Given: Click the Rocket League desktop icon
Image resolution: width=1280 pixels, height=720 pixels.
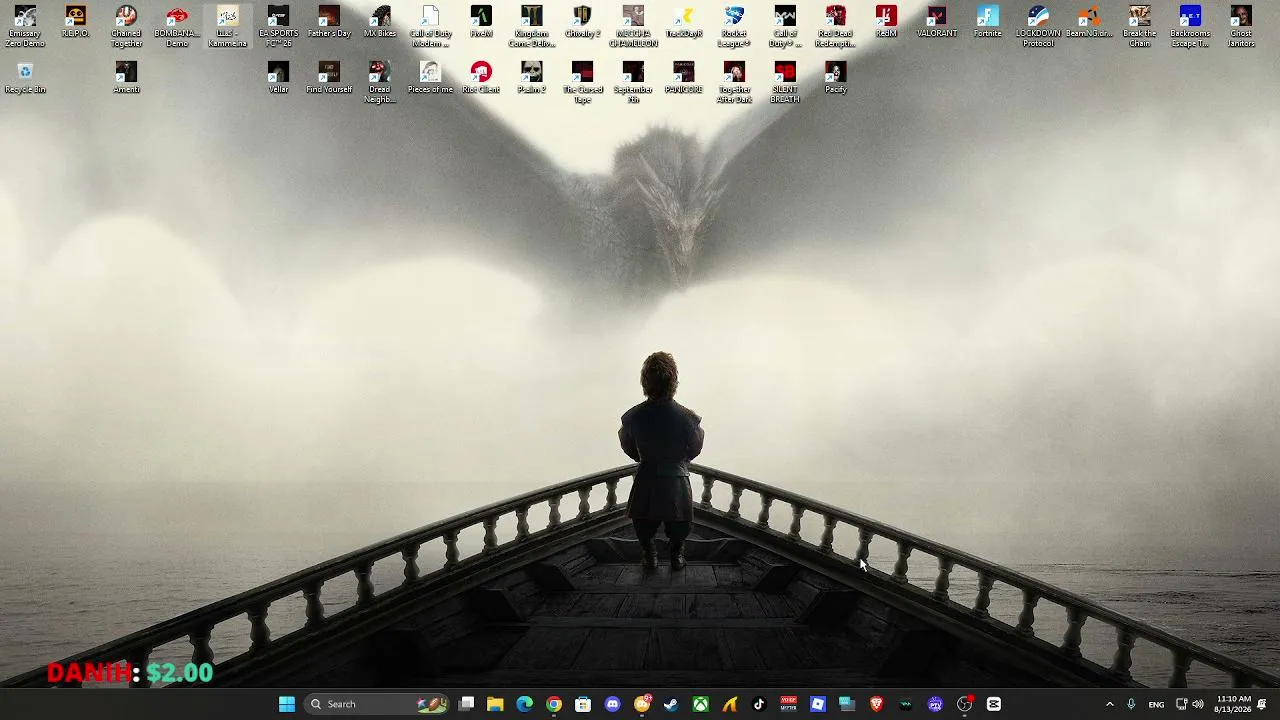Looking at the screenshot, I should pyautogui.click(x=734, y=27).
